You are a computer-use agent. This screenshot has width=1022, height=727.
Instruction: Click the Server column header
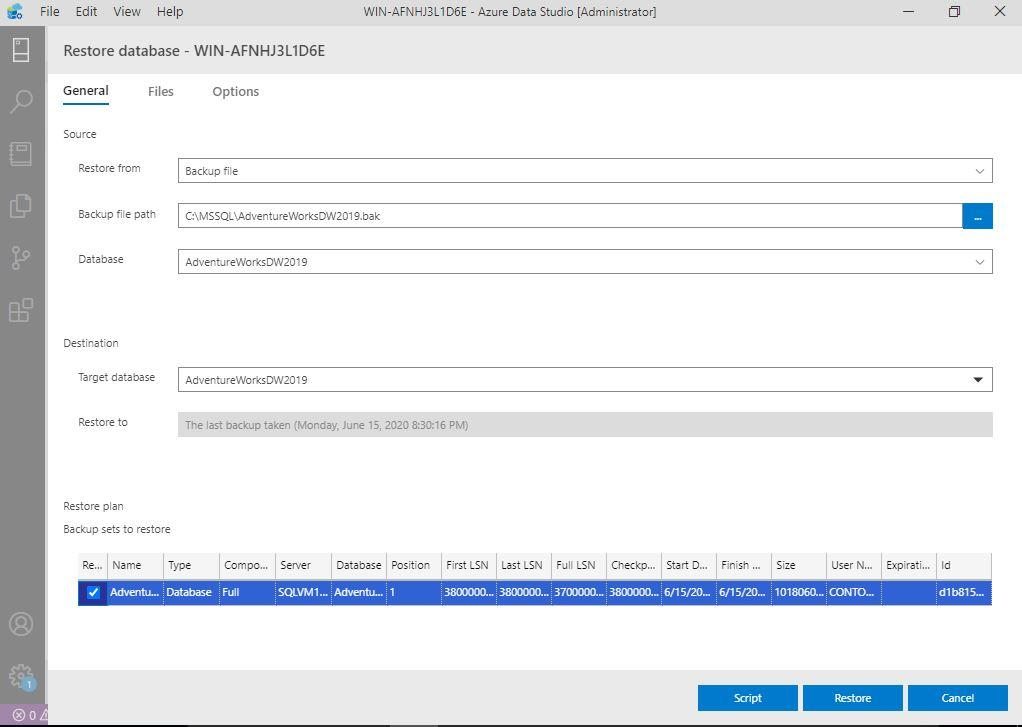[303, 565]
